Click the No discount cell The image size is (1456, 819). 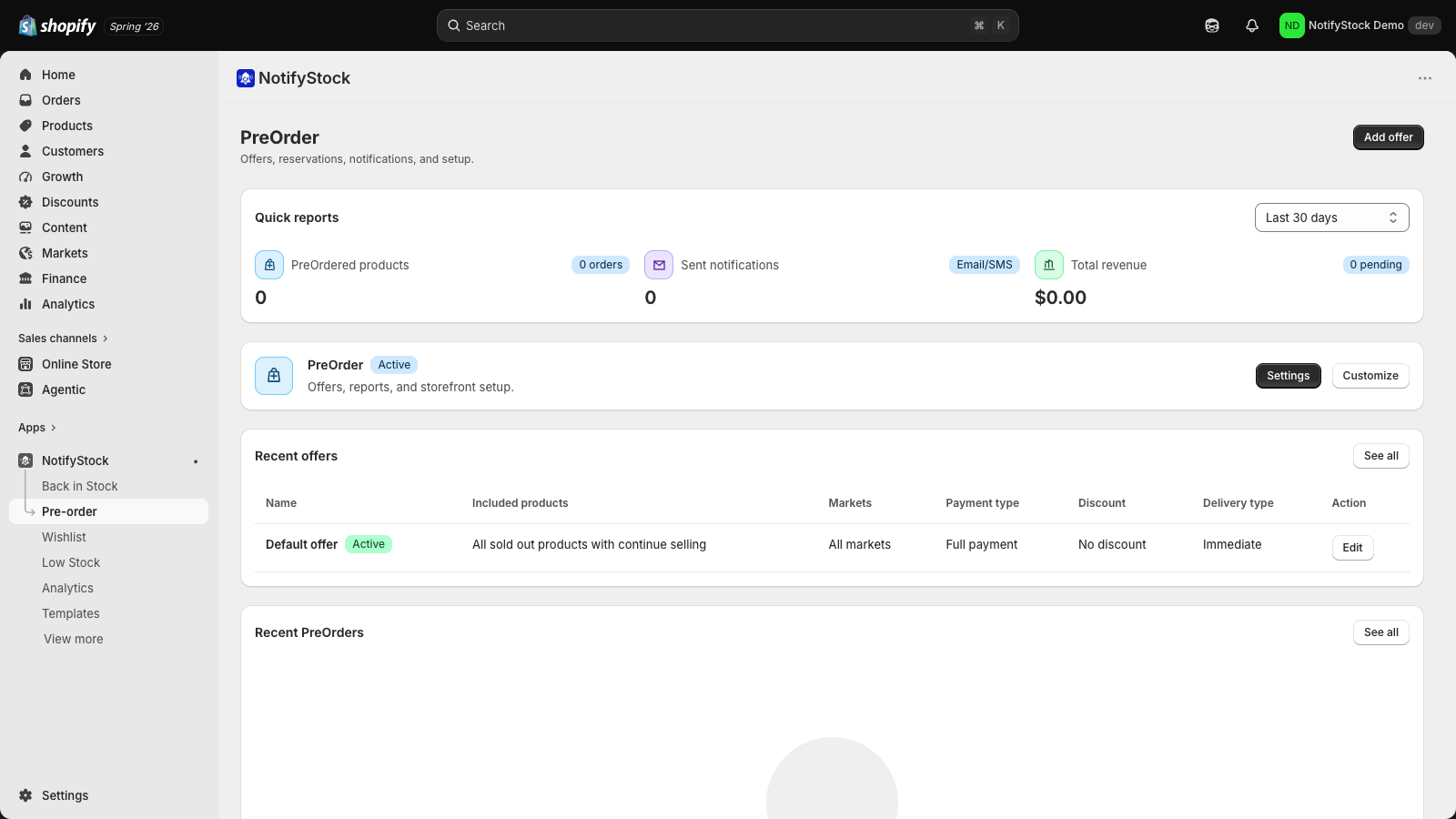[1112, 544]
